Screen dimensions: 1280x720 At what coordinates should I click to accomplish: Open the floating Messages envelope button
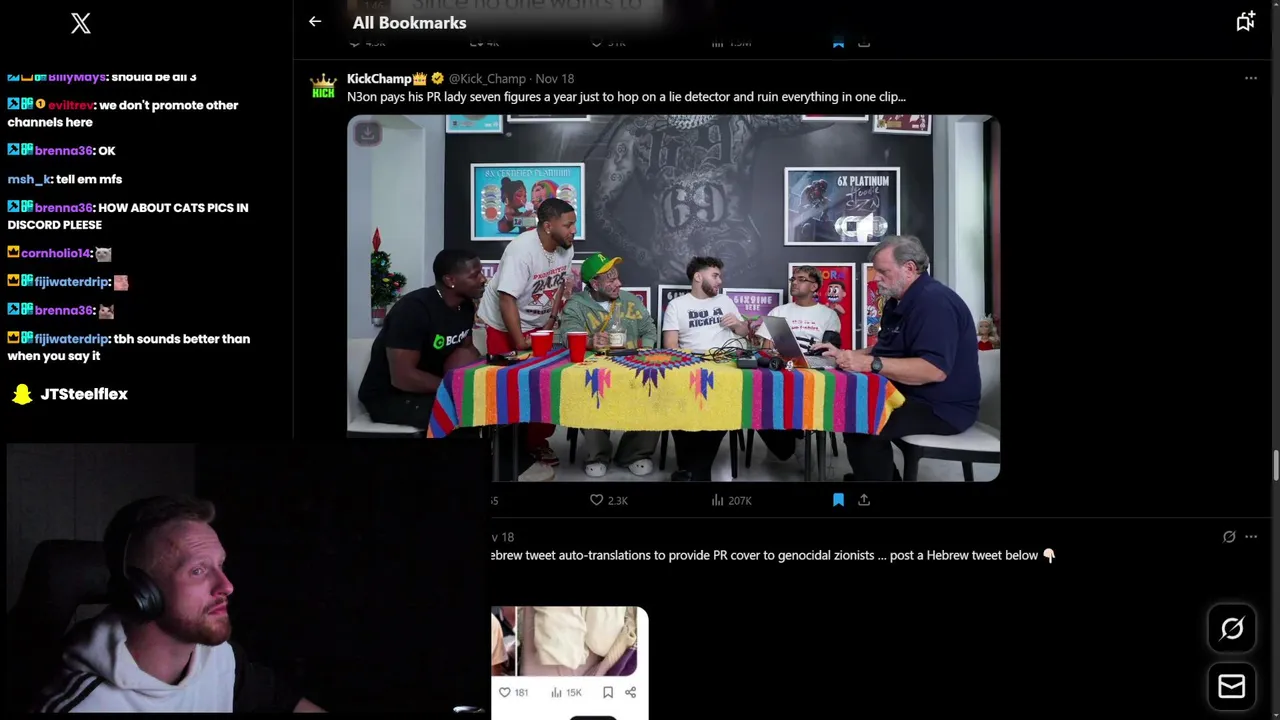1232,686
